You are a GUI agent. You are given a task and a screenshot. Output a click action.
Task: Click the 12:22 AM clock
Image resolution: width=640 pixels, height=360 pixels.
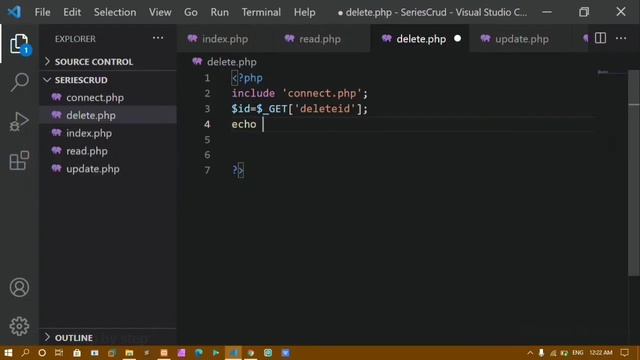(x=601, y=353)
